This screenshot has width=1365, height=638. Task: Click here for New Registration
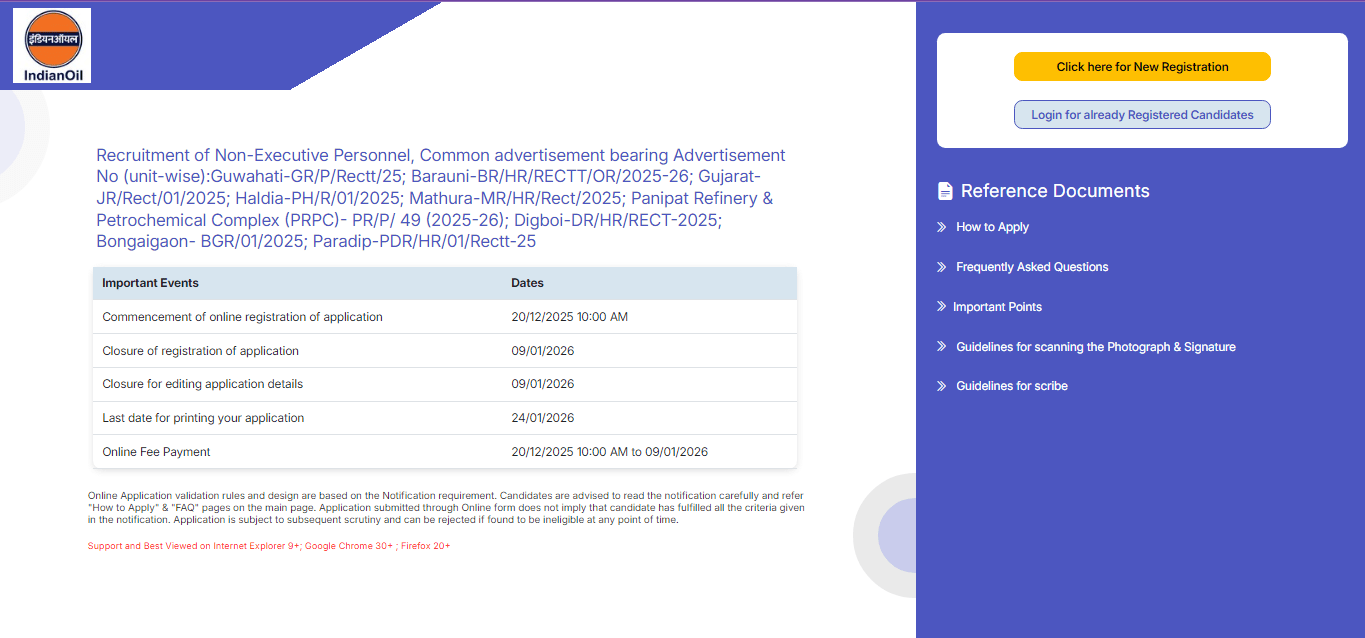click(1142, 66)
